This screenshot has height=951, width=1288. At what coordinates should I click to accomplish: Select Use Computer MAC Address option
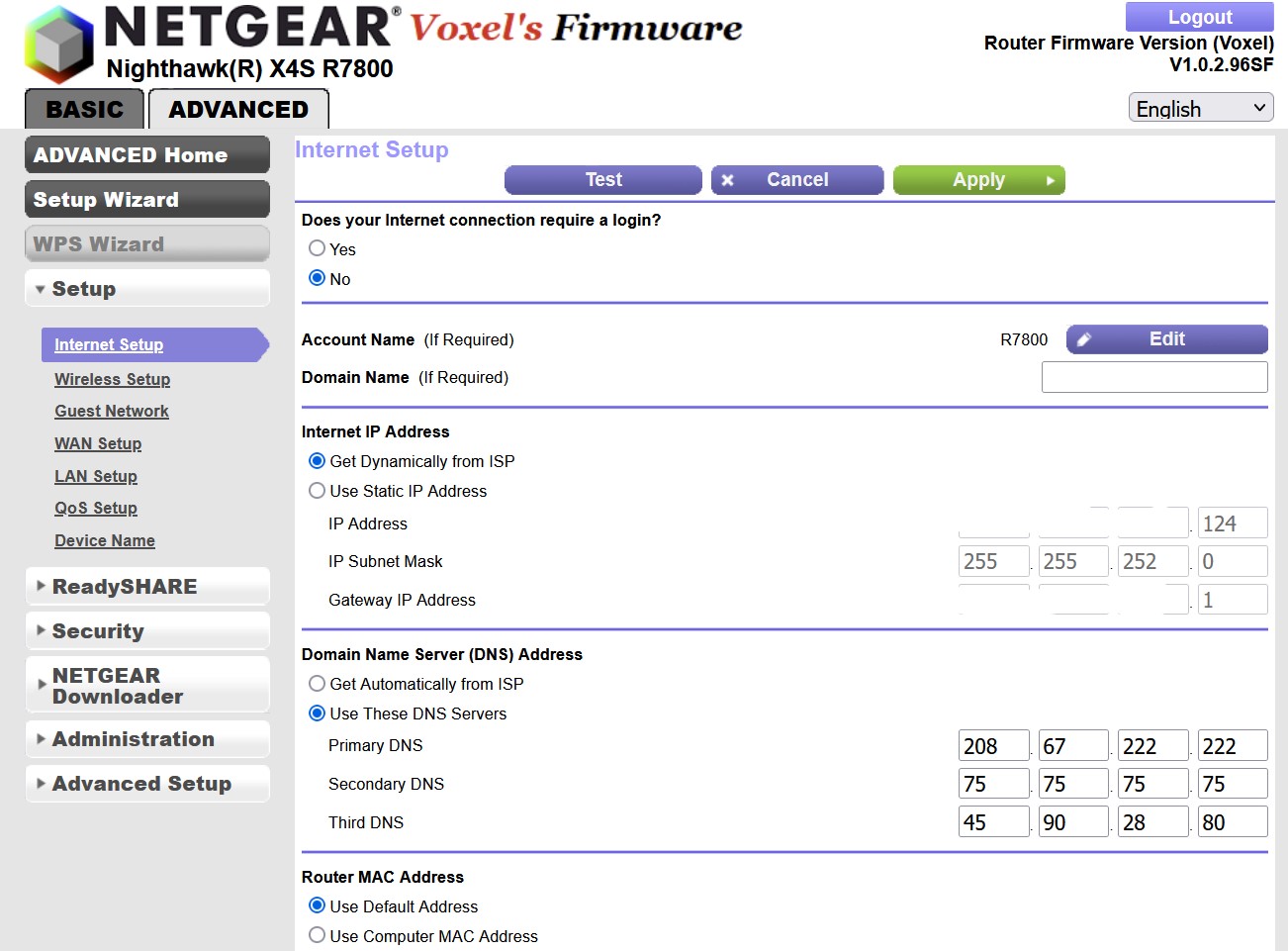318,935
